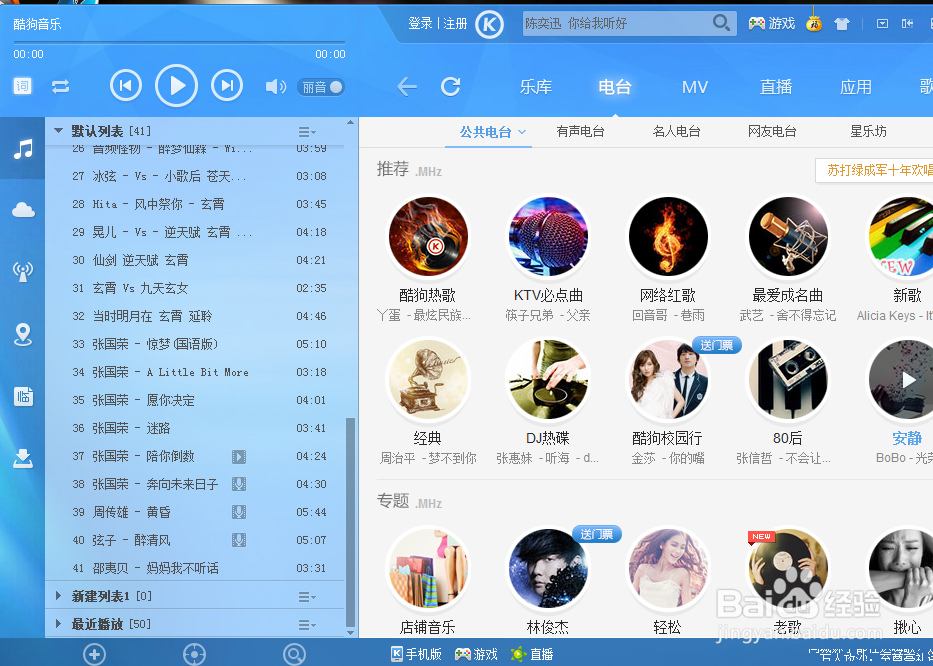Collapse the 默认列表 [41] playlist
The image size is (933, 666).
click(x=58, y=130)
